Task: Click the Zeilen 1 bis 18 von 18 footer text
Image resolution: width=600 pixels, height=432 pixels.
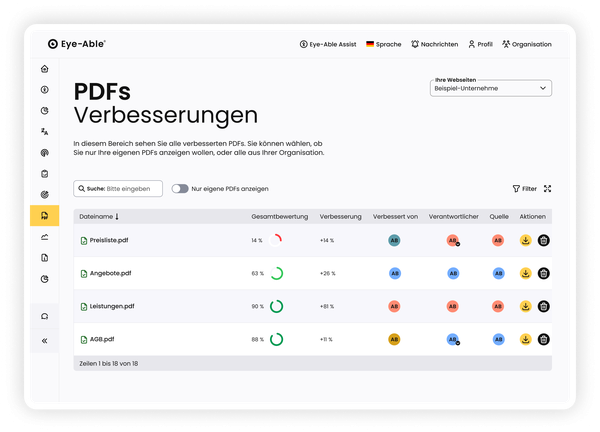Action: (109, 364)
